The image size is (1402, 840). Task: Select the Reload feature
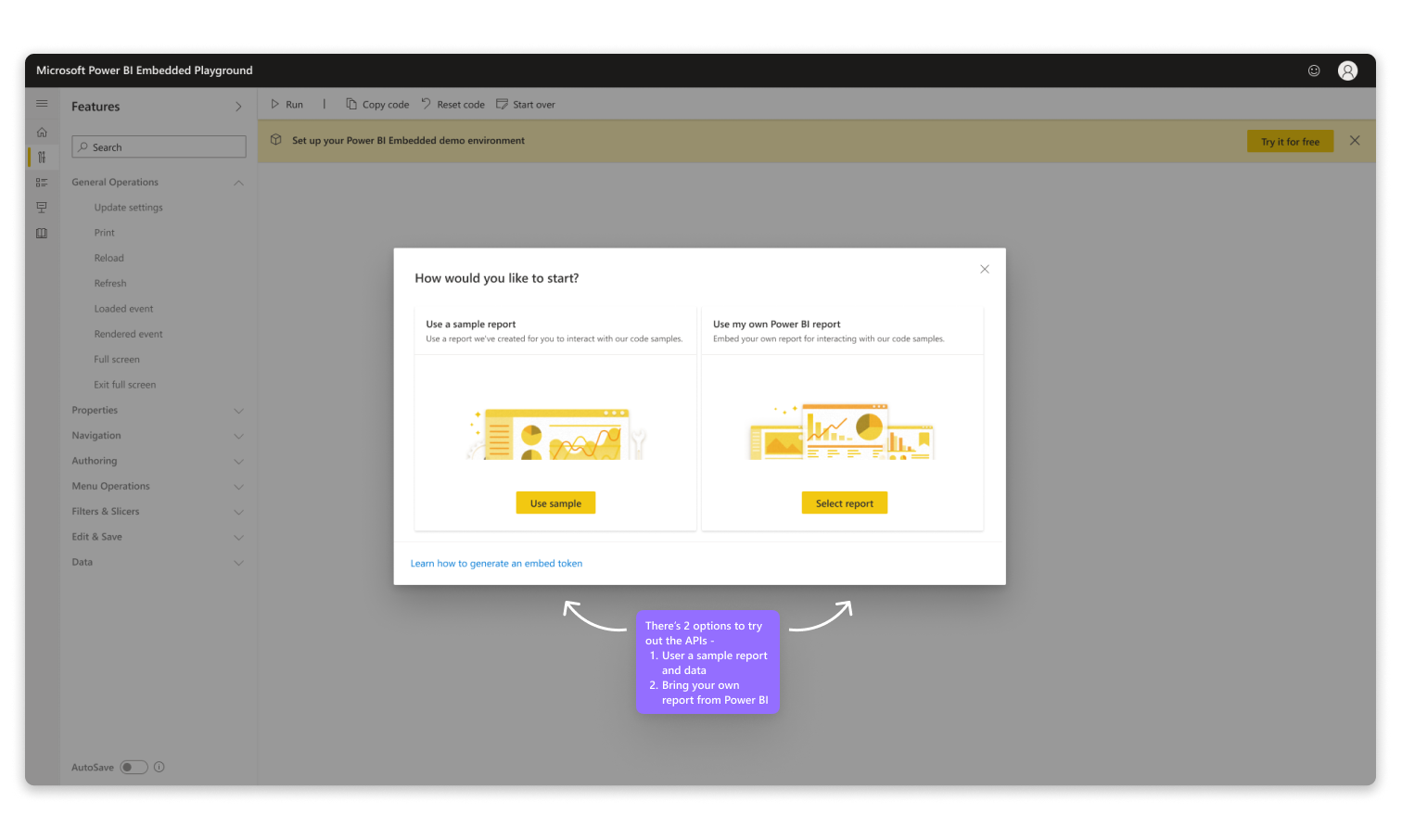point(108,258)
